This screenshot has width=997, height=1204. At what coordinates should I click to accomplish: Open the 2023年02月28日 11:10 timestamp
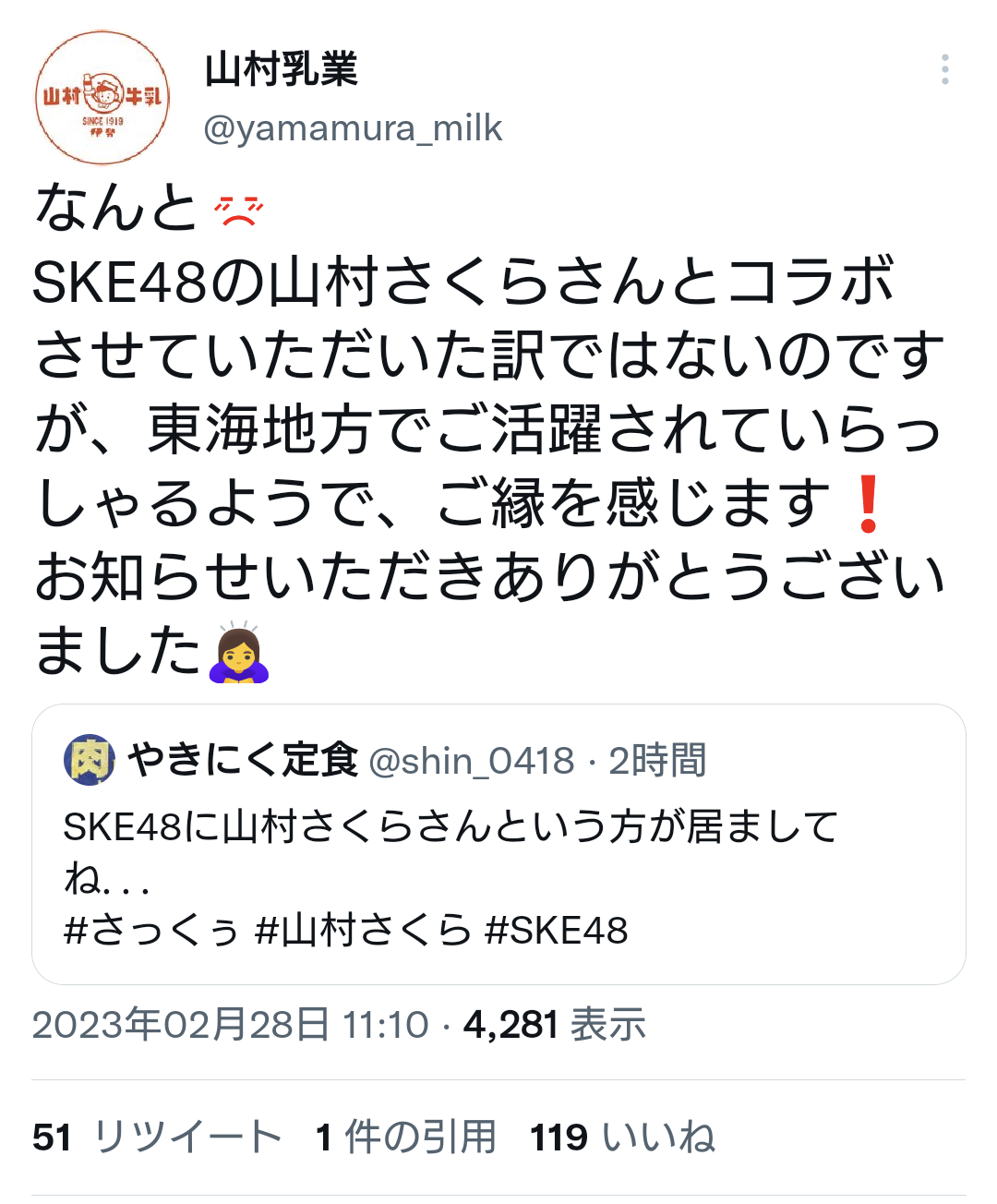pyautogui.click(x=231, y=1025)
